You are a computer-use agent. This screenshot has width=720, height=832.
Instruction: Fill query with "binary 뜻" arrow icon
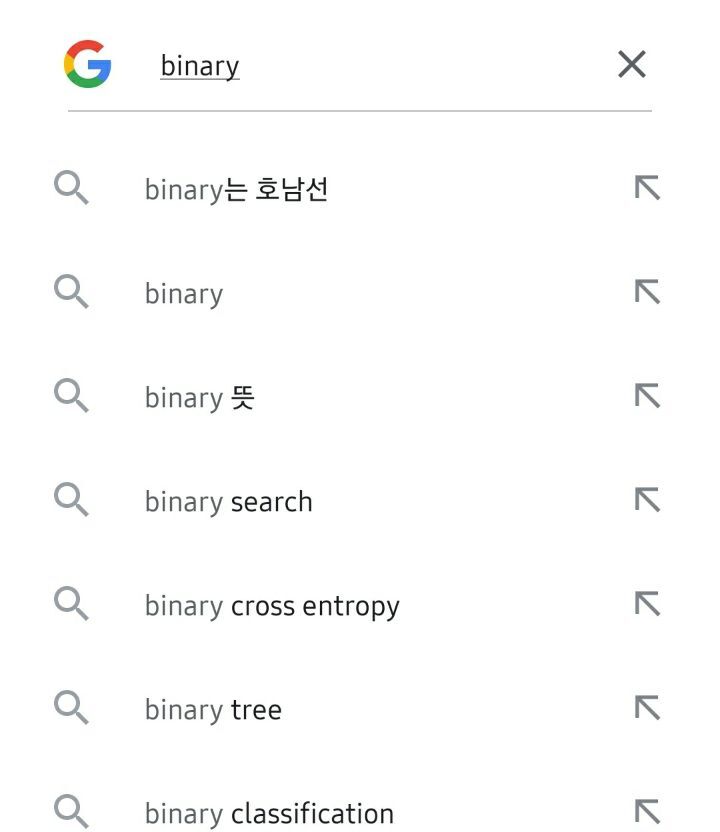[x=647, y=396]
